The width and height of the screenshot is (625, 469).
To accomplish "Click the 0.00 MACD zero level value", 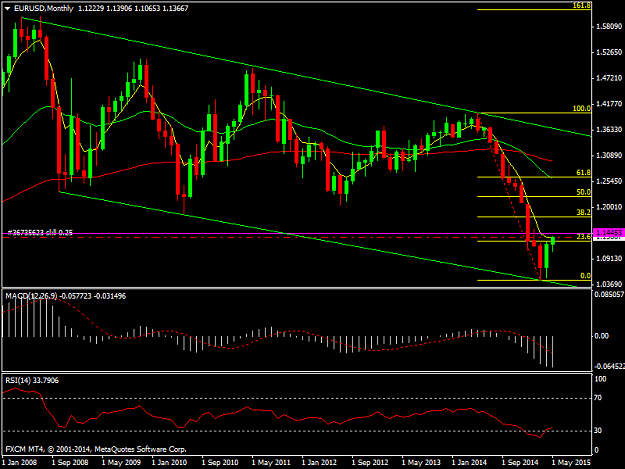I will pos(601,336).
